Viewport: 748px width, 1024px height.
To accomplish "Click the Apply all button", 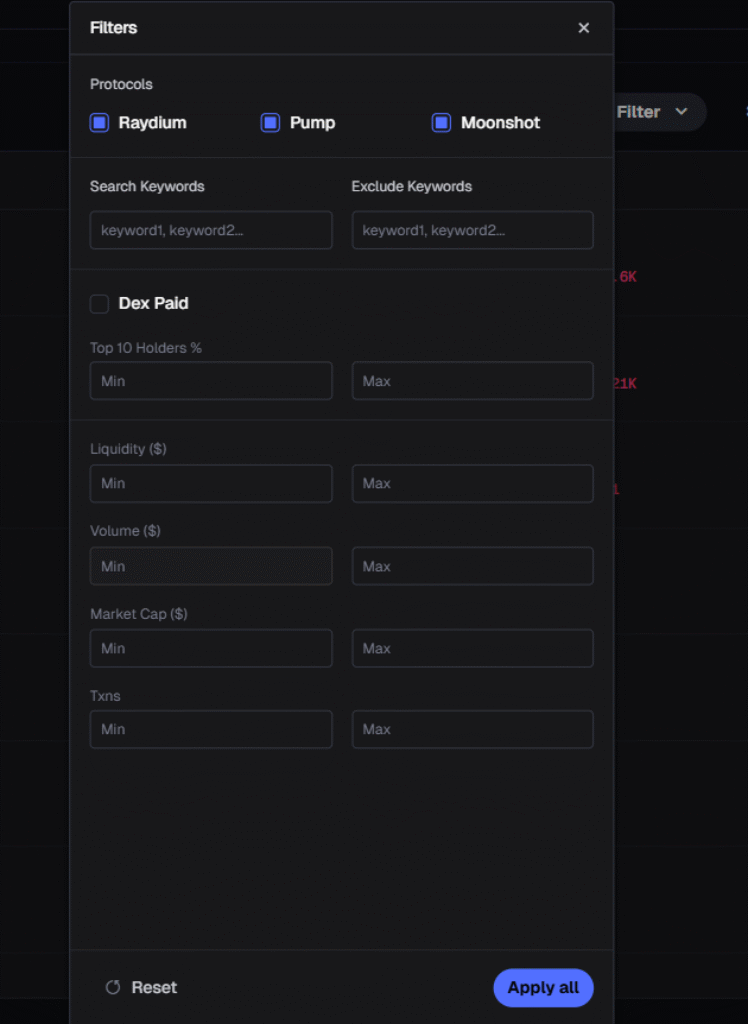I will pyautogui.click(x=543, y=988).
